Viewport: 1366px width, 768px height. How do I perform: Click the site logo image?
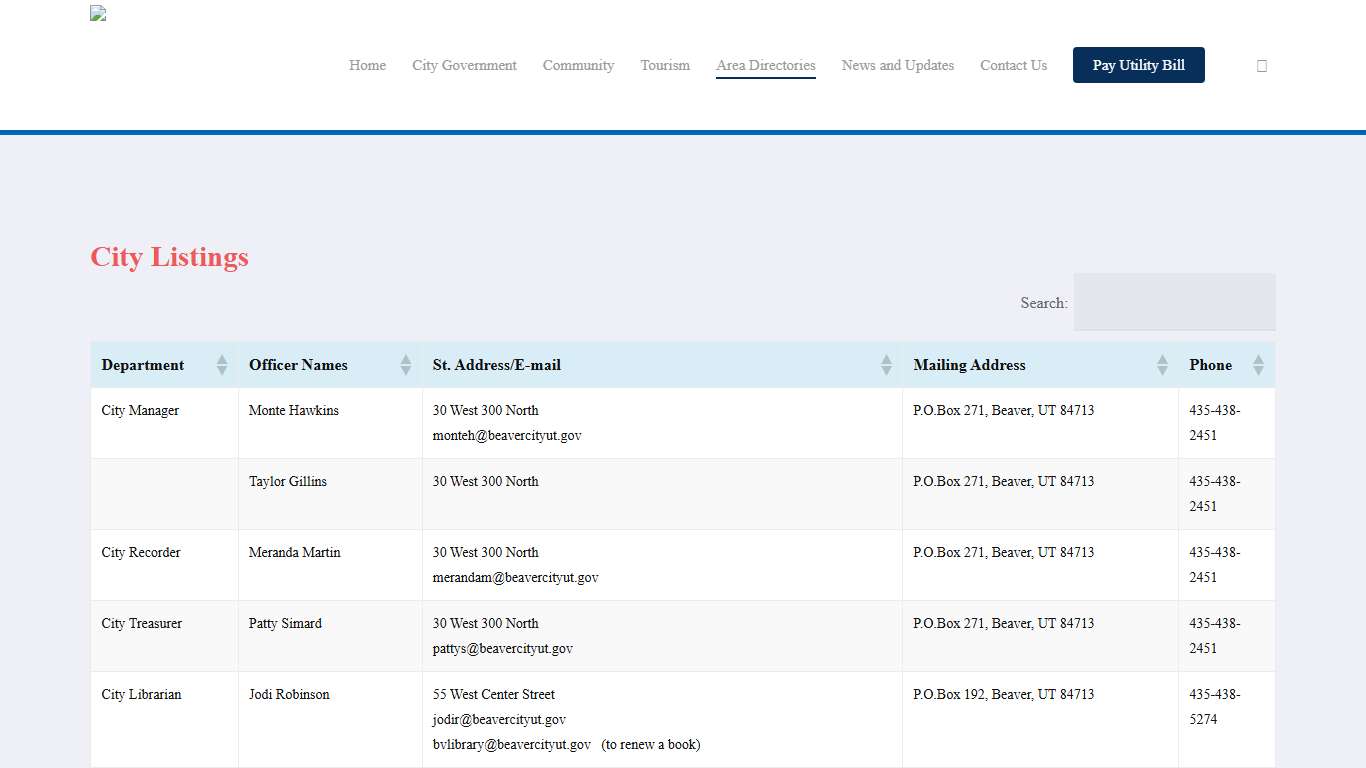(x=98, y=14)
